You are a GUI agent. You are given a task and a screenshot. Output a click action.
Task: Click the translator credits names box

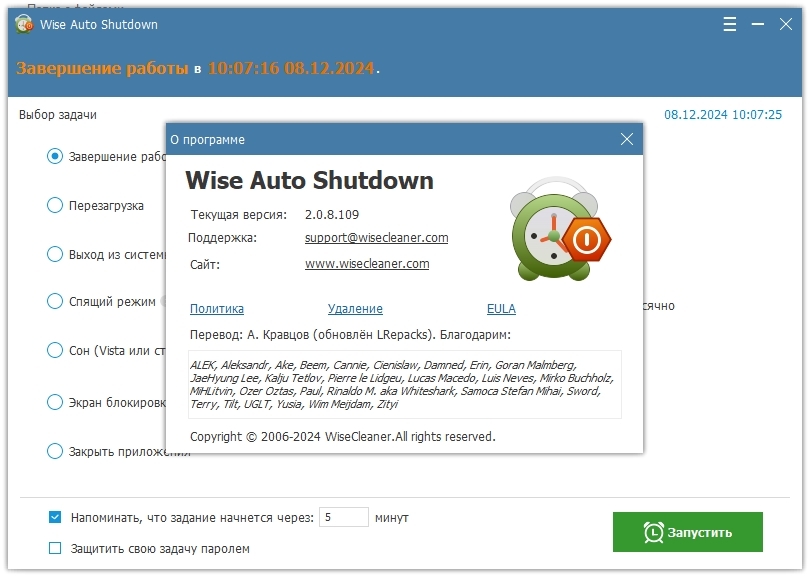404,384
